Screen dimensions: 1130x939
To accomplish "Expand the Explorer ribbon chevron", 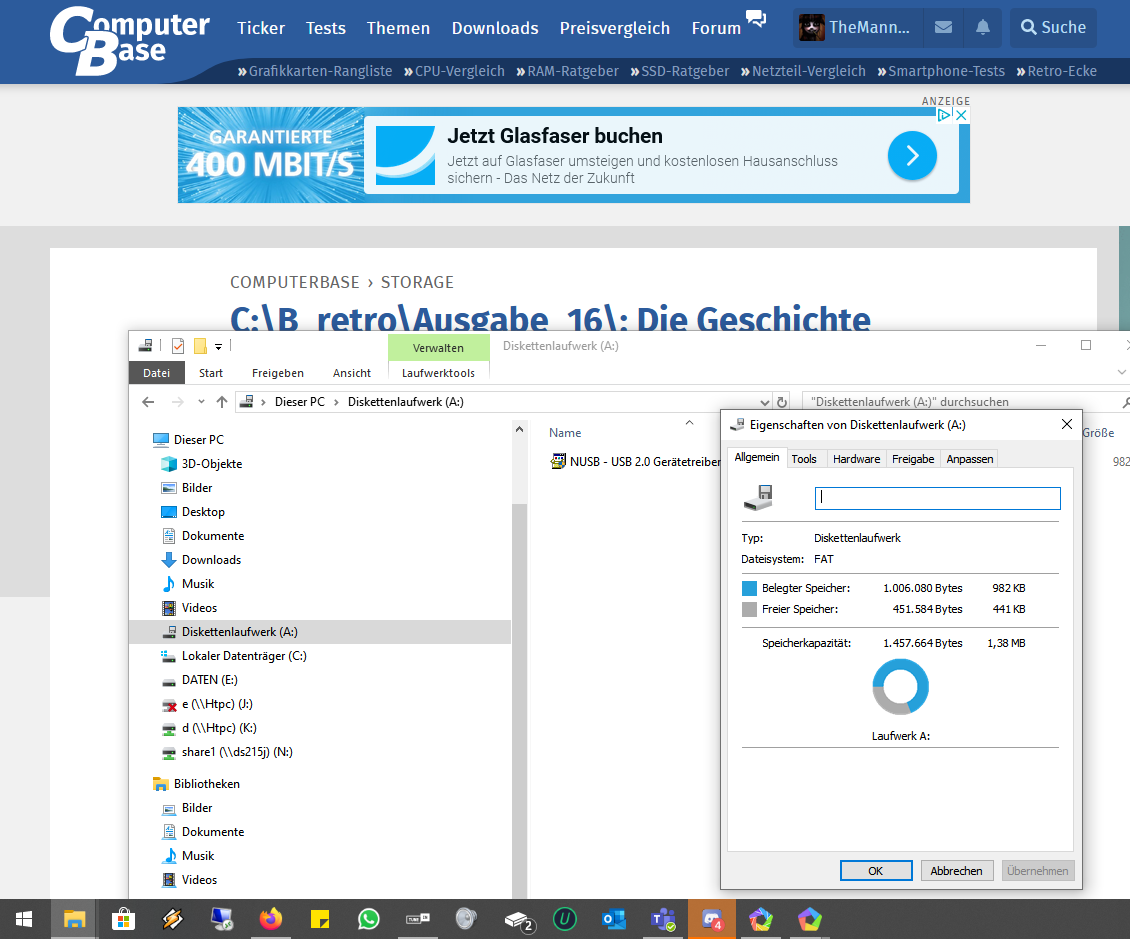I will tap(1121, 372).
